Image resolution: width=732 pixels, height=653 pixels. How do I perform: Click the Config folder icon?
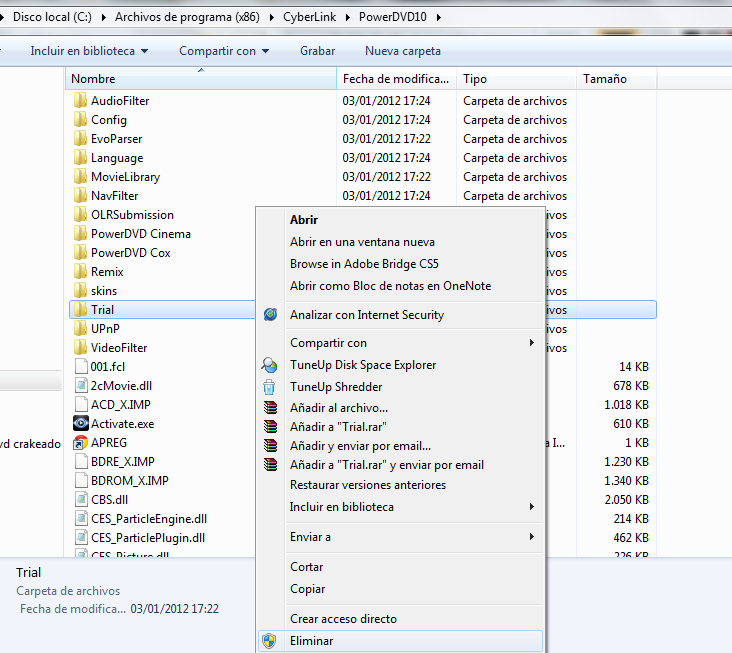[80, 119]
